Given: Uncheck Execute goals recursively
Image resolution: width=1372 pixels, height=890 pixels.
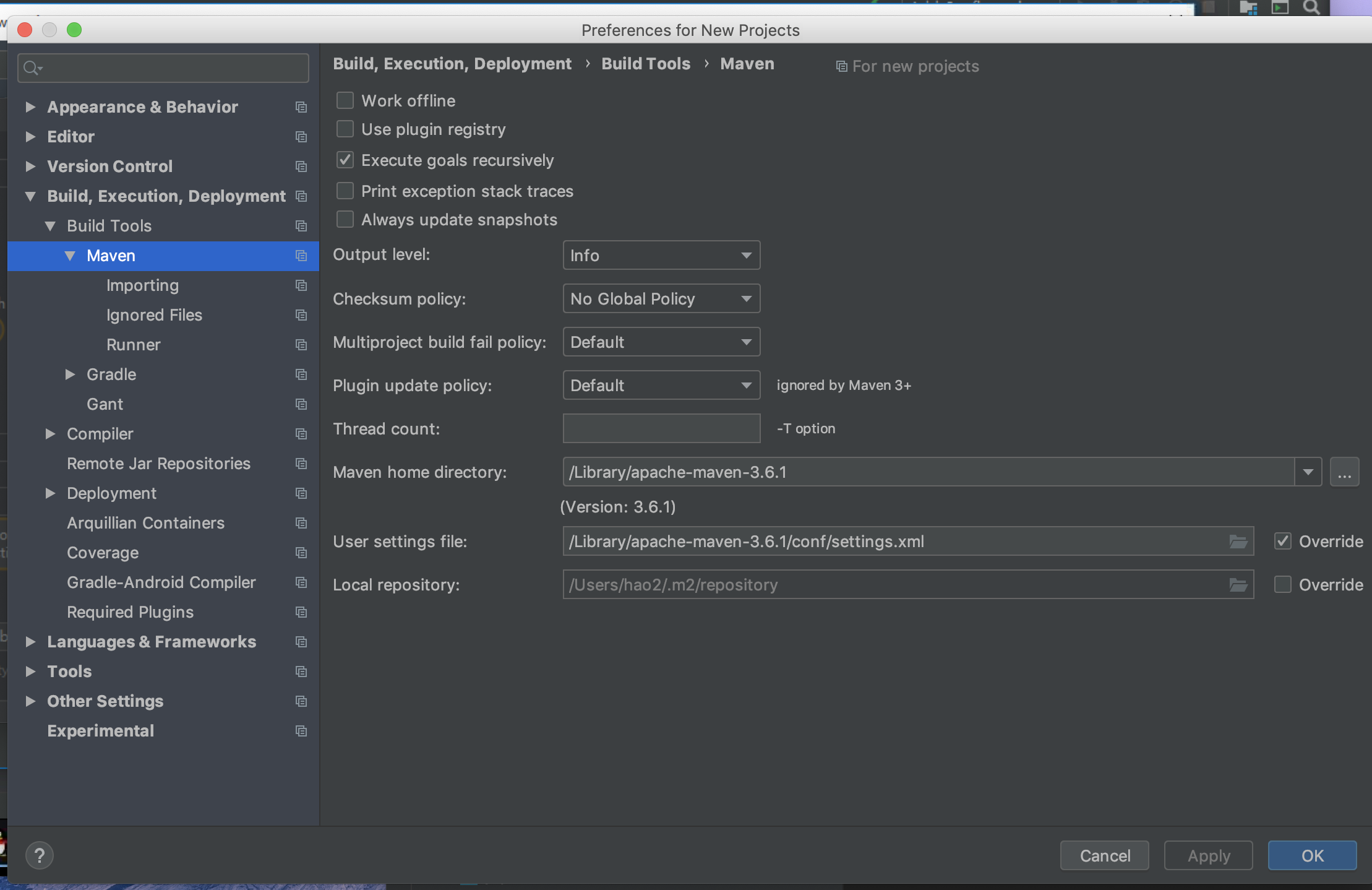Looking at the screenshot, I should pos(345,160).
